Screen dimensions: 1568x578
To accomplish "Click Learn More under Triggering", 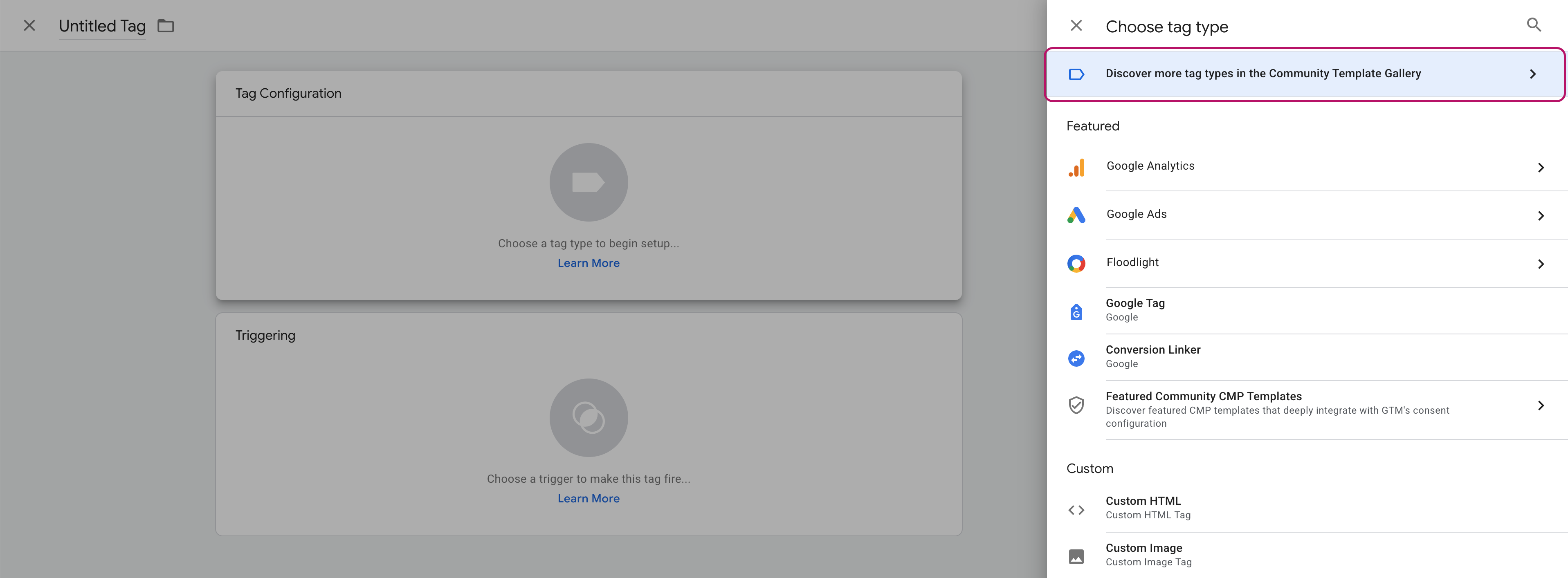I will coord(588,498).
